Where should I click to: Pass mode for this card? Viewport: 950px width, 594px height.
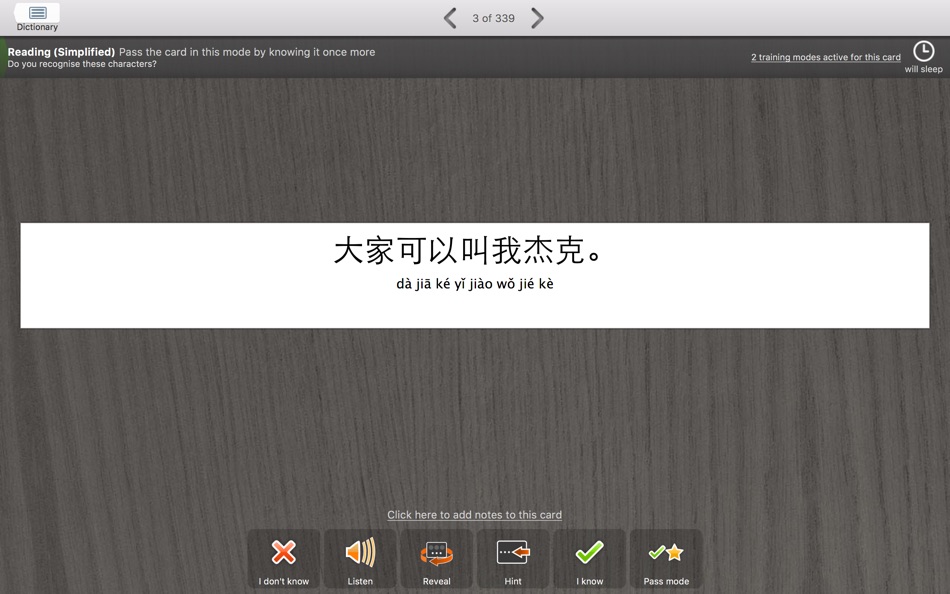666,559
